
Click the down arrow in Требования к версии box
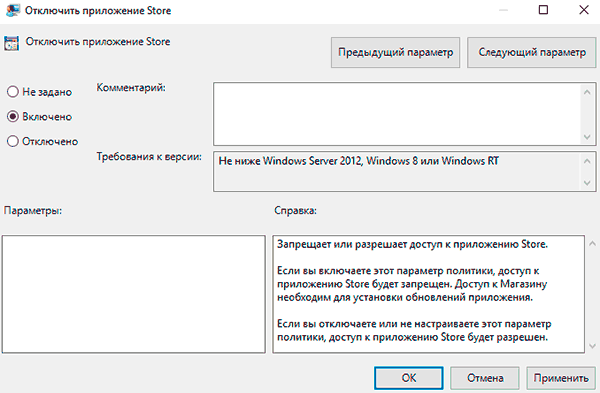click(x=587, y=183)
